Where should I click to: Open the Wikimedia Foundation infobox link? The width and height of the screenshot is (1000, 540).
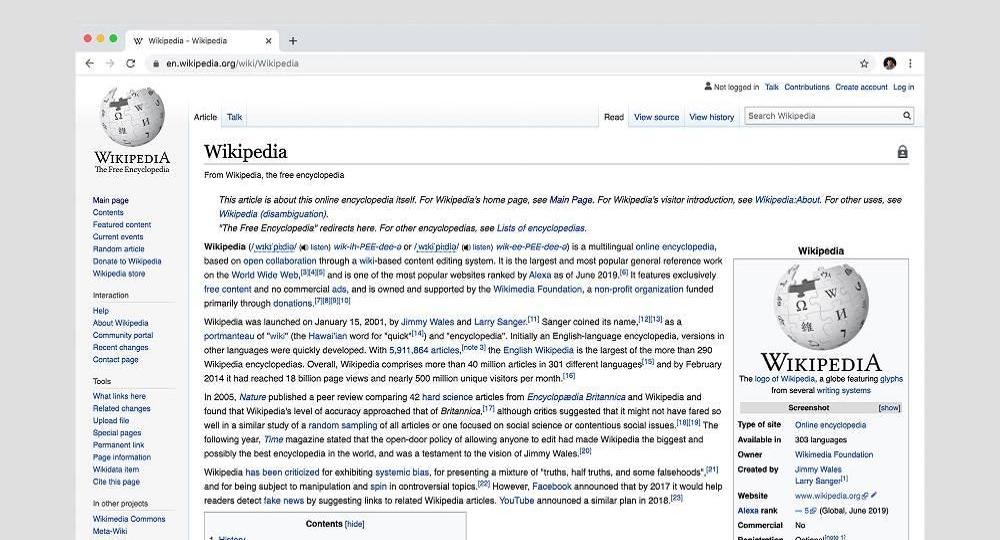[x=834, y=455]
